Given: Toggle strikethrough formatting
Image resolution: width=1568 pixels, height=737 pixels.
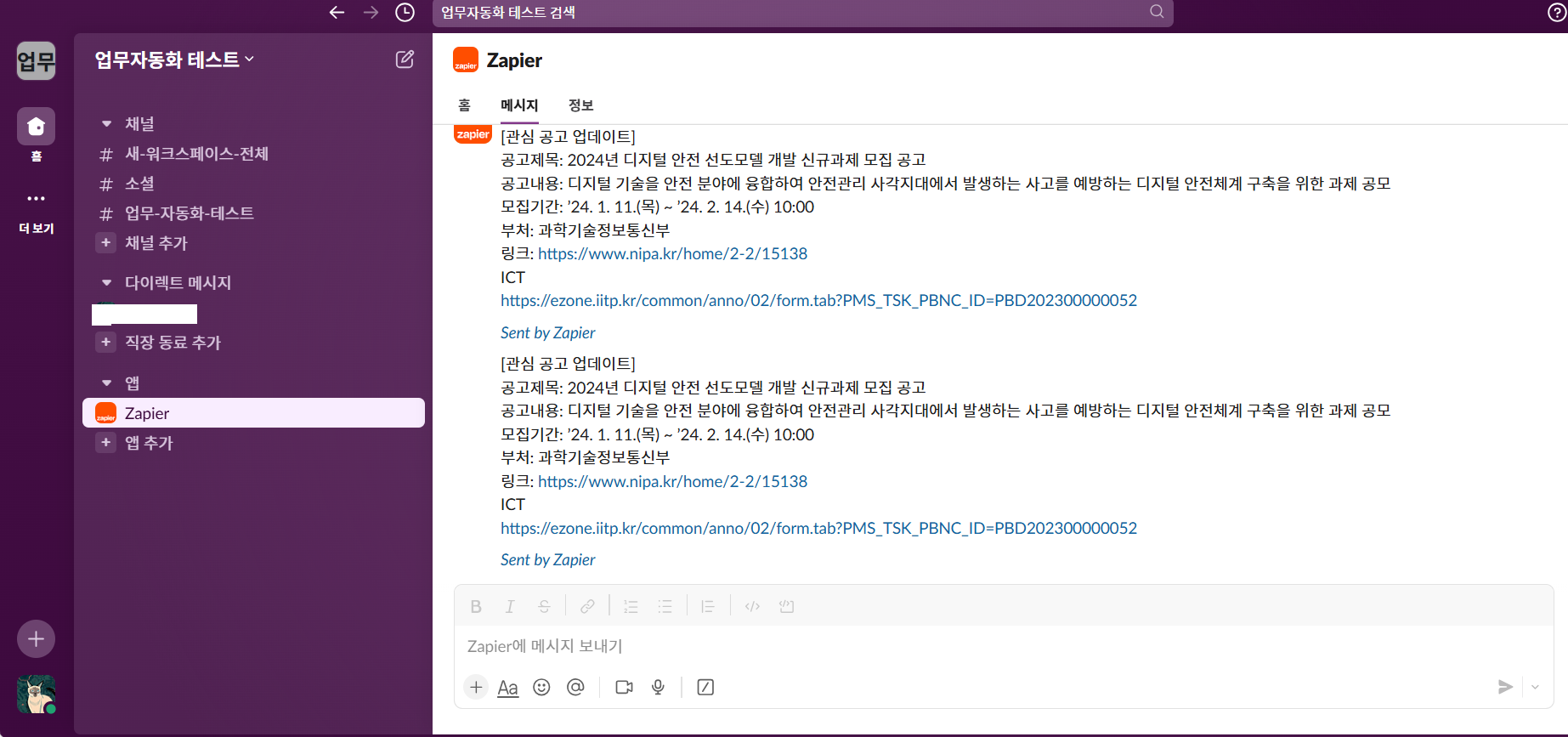Looking at the screenshot, I should 544,606.
